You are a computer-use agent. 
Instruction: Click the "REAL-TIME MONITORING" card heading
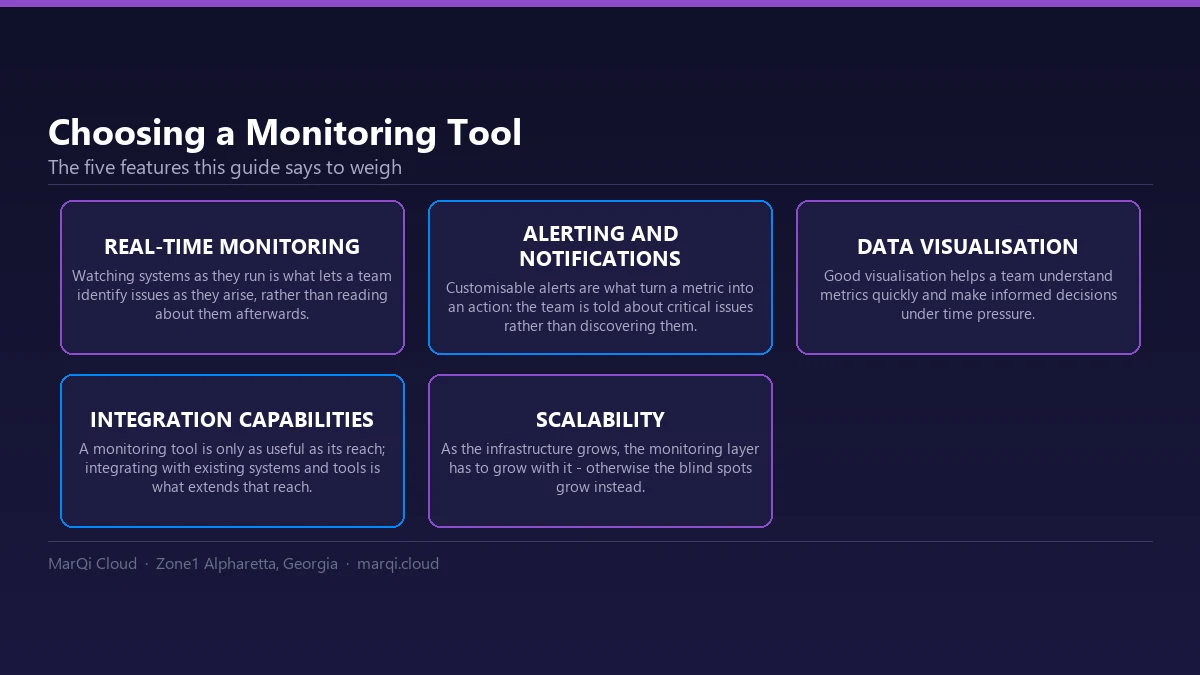click(232, 247)
